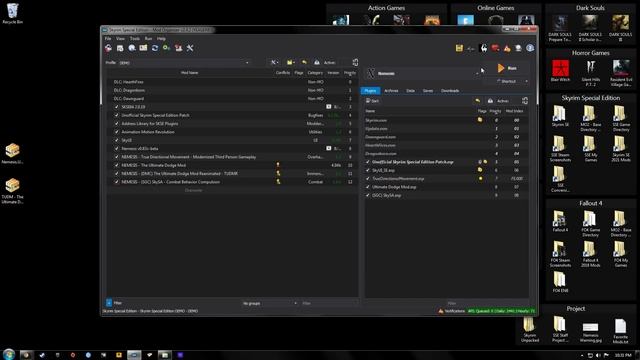Click Install Mod from archive toolbar icon
640x360 pixels.
point(120,48)
